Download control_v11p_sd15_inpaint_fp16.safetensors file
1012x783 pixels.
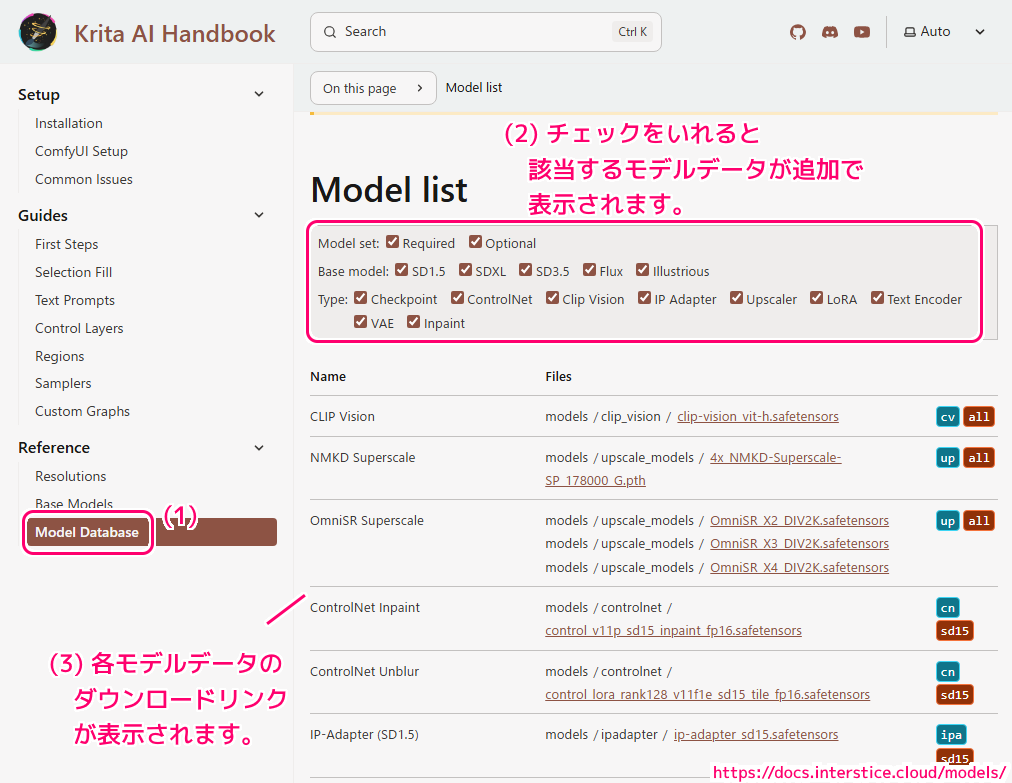[x=673, y=631]
